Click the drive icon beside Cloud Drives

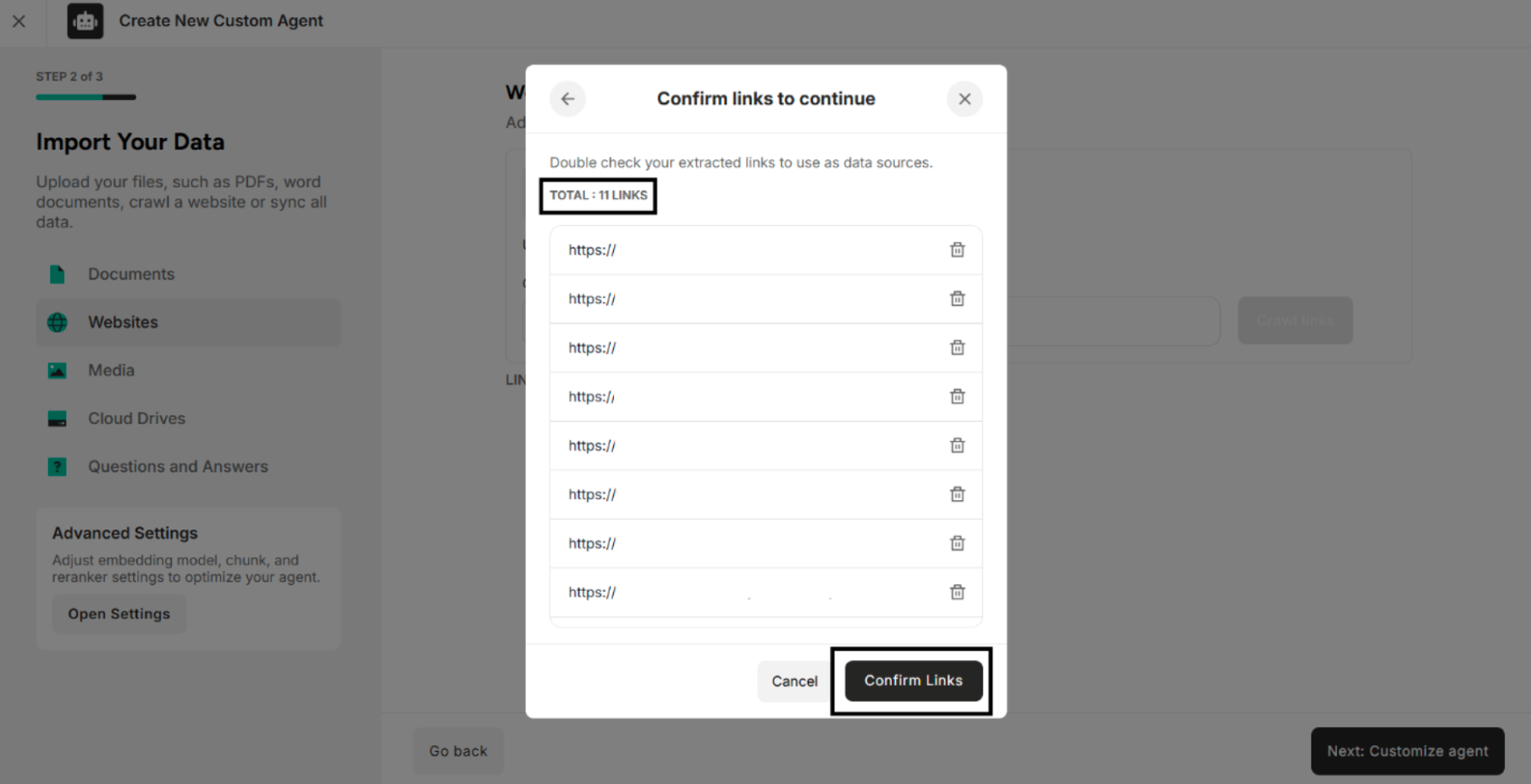pos(57,418)
